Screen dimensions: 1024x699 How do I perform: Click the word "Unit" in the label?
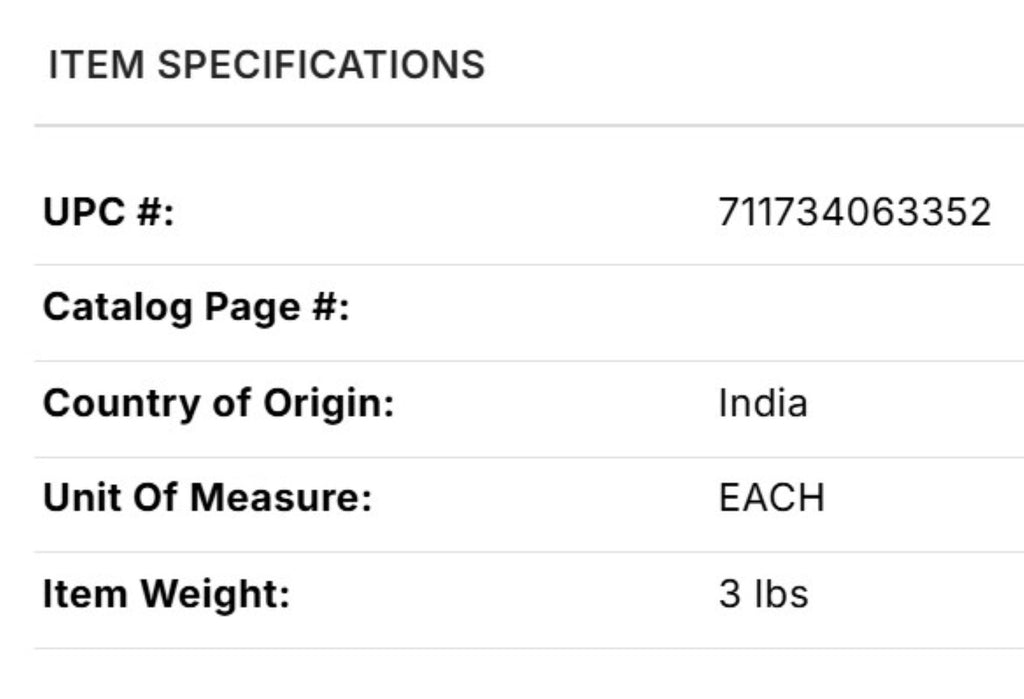tap(76, 497)
